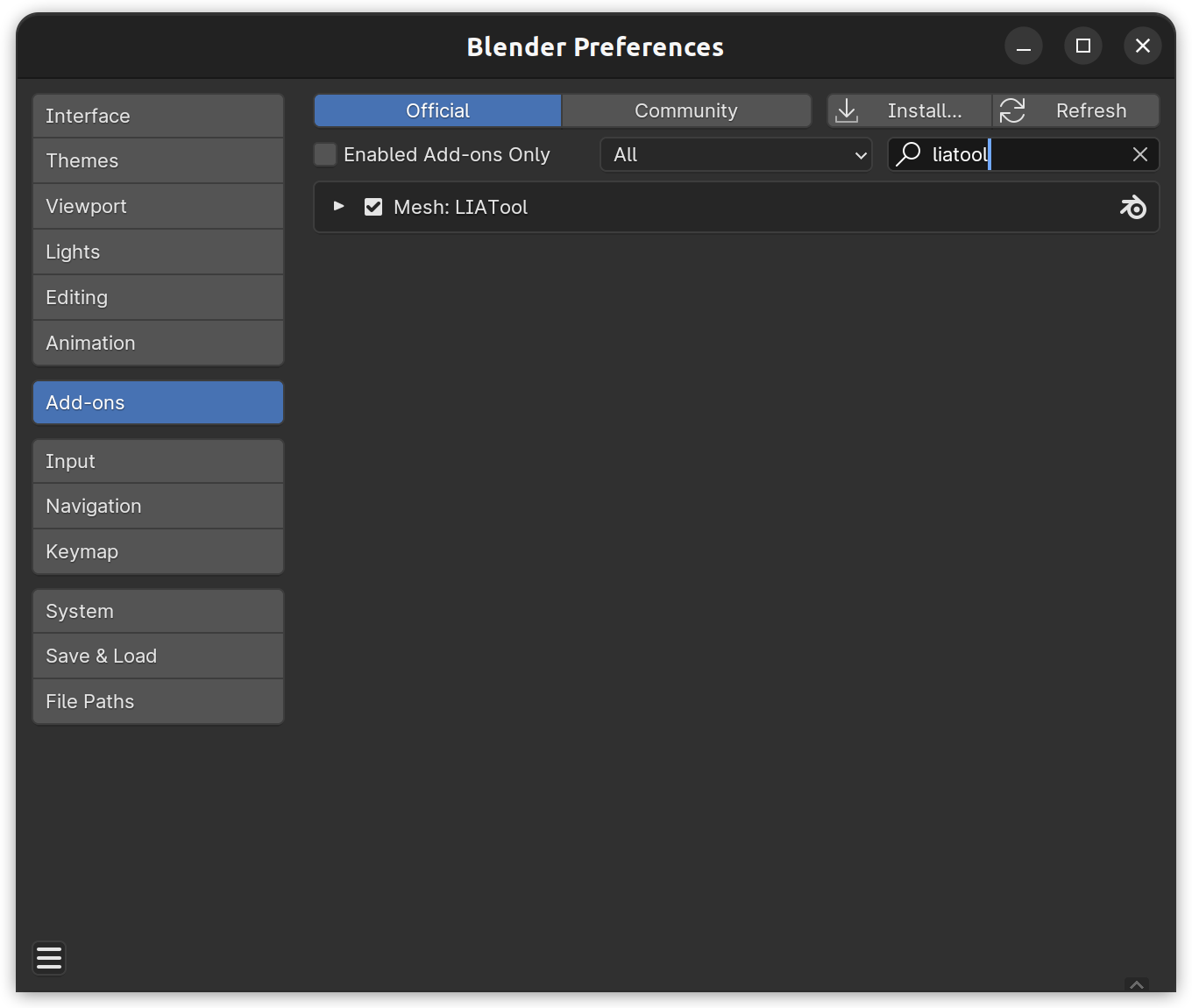This screenshot has height=1008, width=1192.
Task: Show Official add-ons only
Action: [x=437, y=110]
